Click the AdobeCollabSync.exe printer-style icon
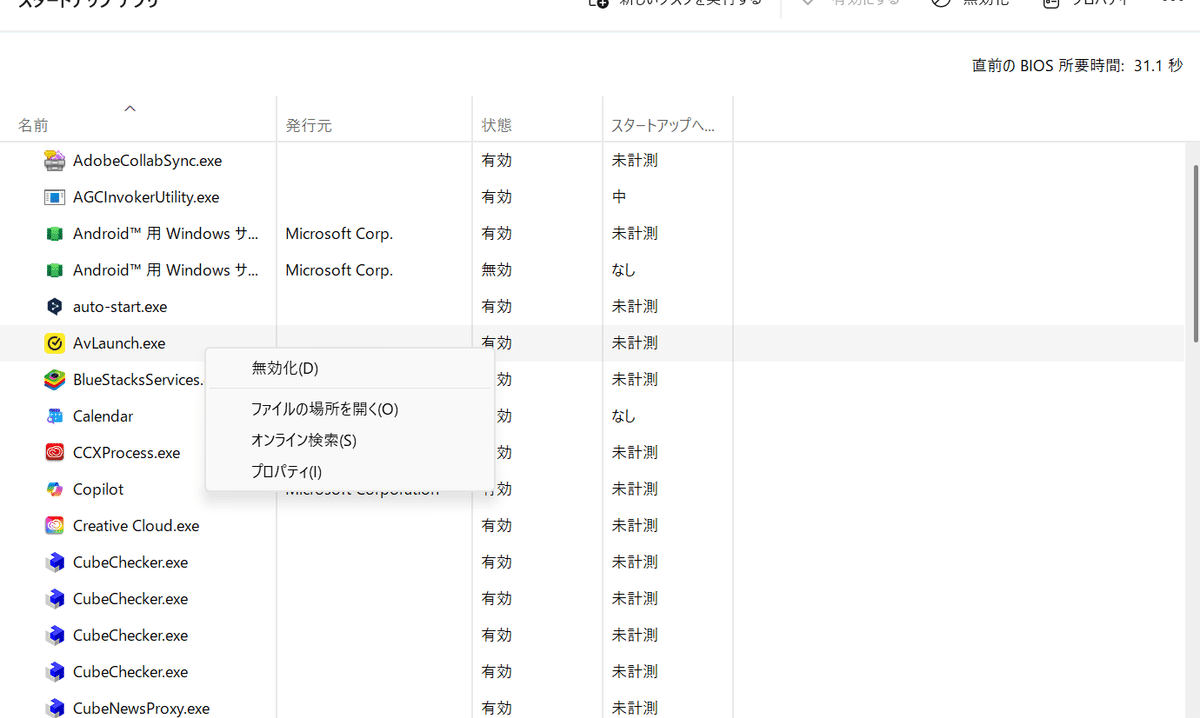Viewport: 1200px width, 718px height. tap(54, 160)
